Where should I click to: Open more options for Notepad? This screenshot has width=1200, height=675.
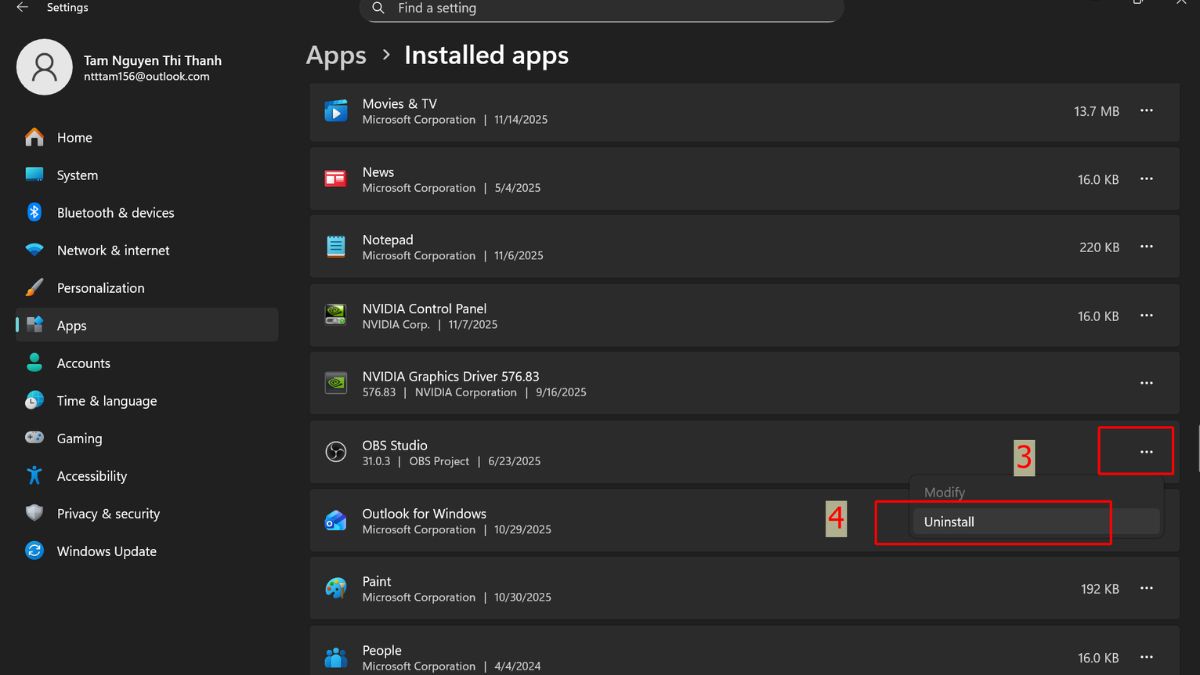(x=1146, y=247)
